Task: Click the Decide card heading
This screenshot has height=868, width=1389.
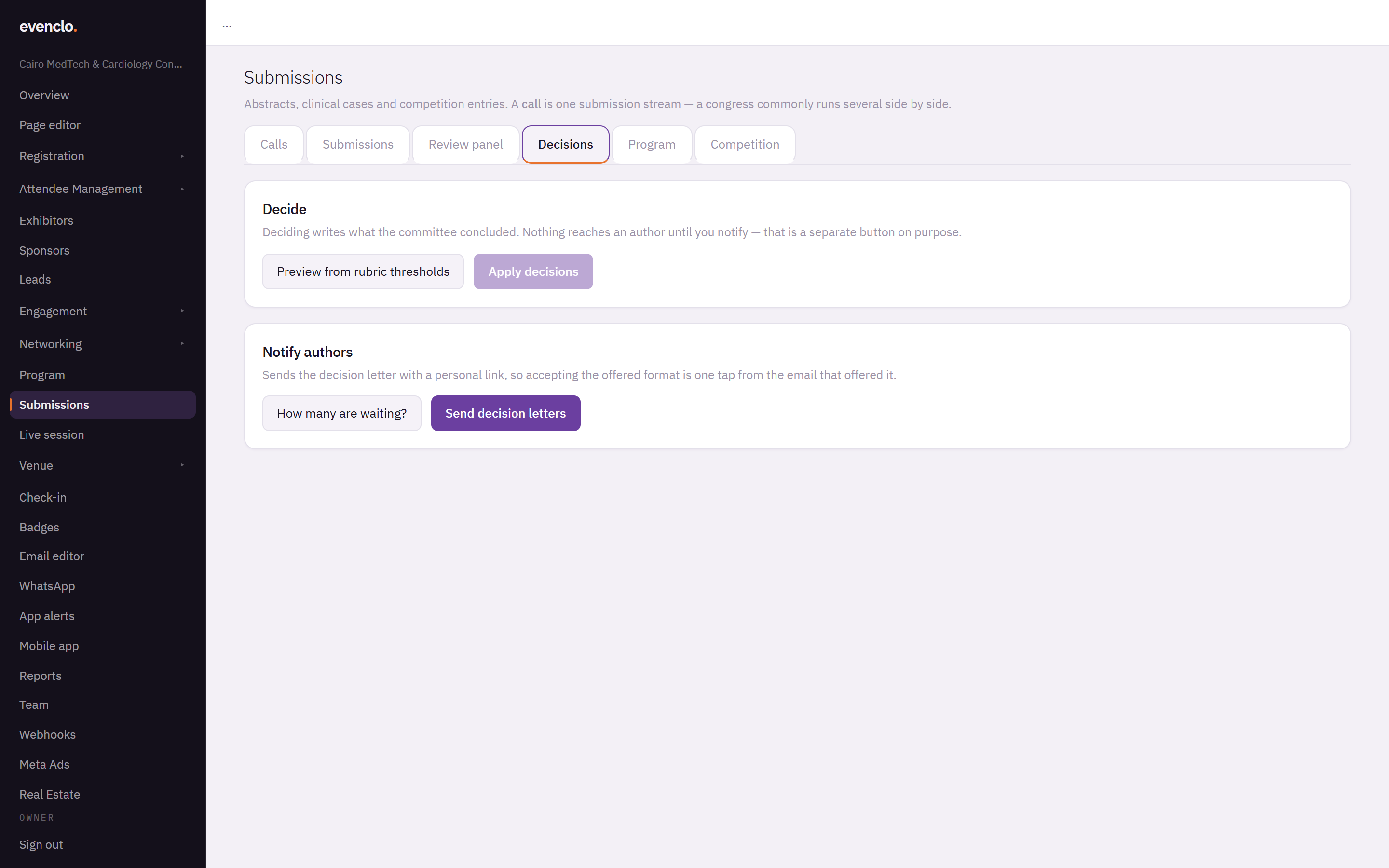Action: [x=285, y=209]
